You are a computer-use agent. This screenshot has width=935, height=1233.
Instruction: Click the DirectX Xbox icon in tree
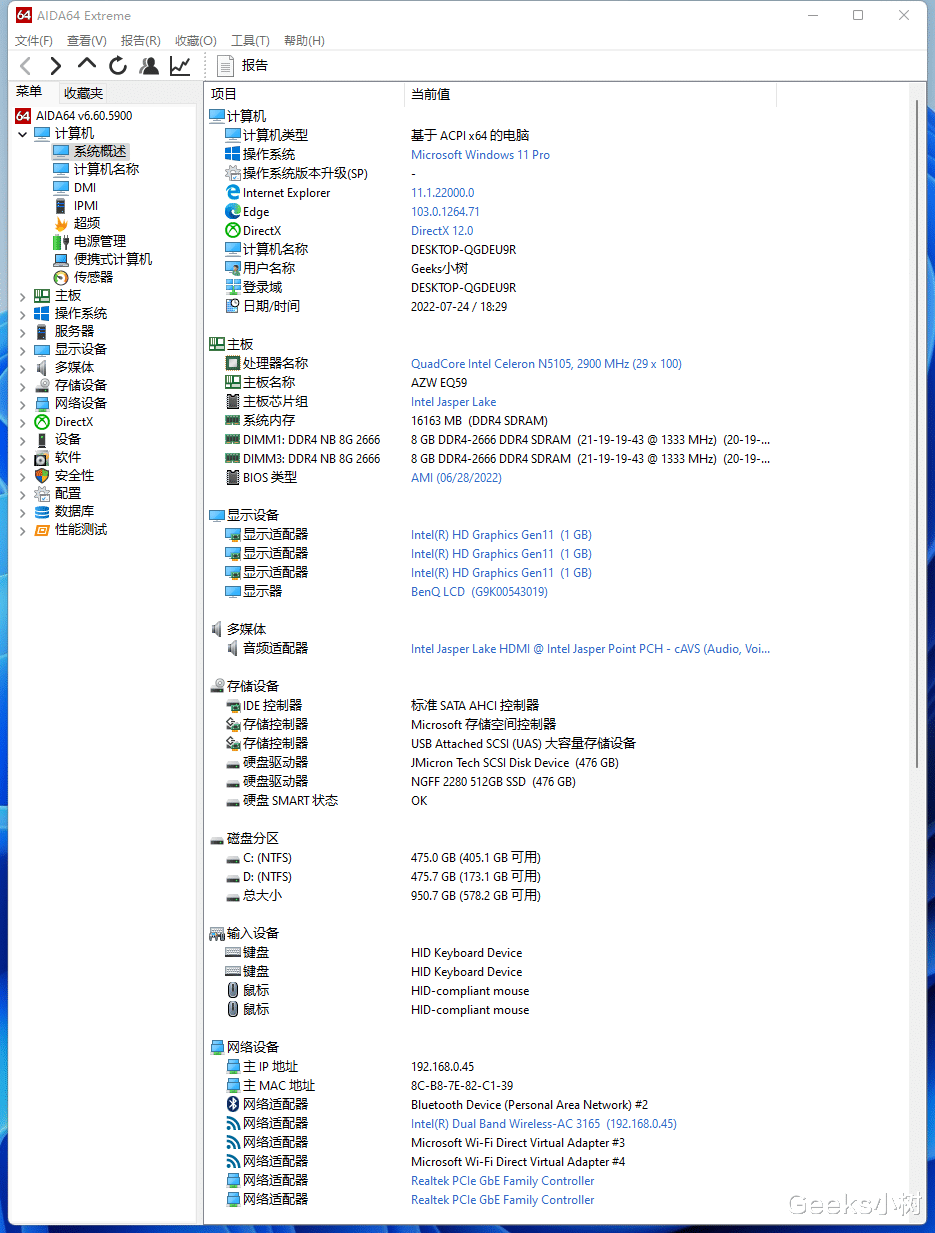42,422
